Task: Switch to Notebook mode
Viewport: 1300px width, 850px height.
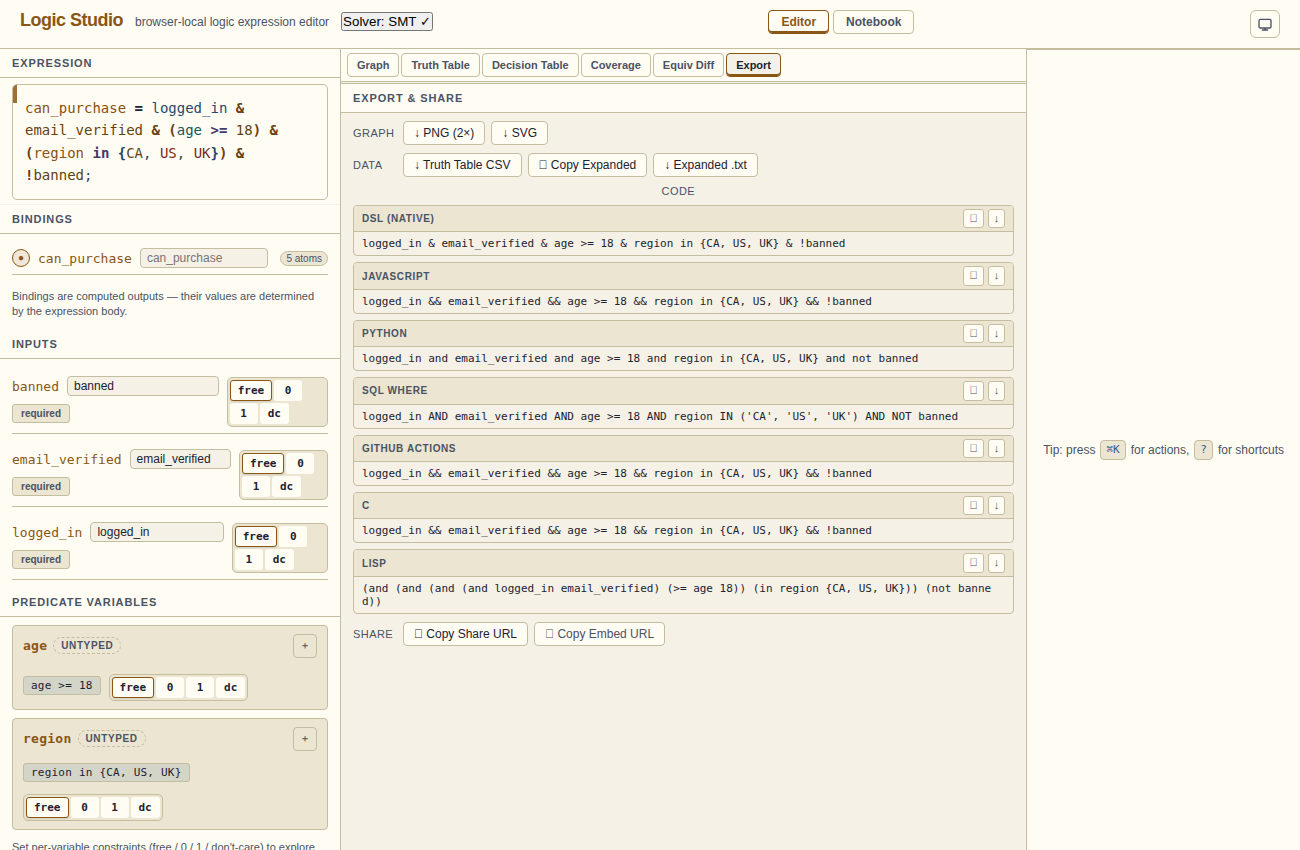Action: click(873, 21)
